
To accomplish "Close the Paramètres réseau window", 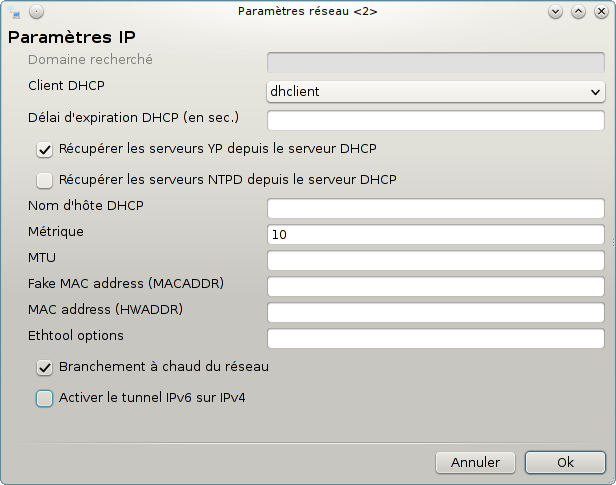I will 601,12.
